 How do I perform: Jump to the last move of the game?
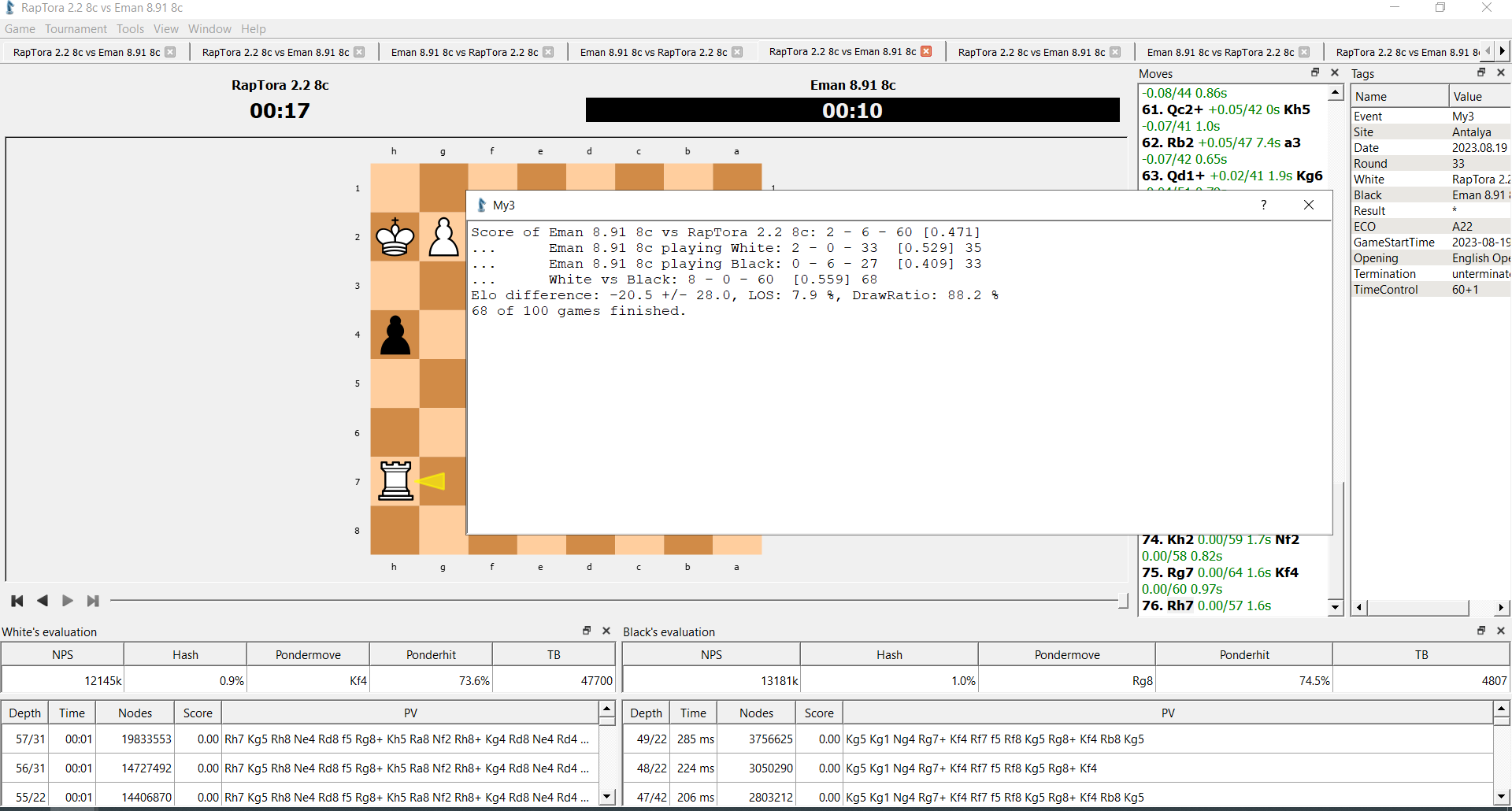pos(93,601)
